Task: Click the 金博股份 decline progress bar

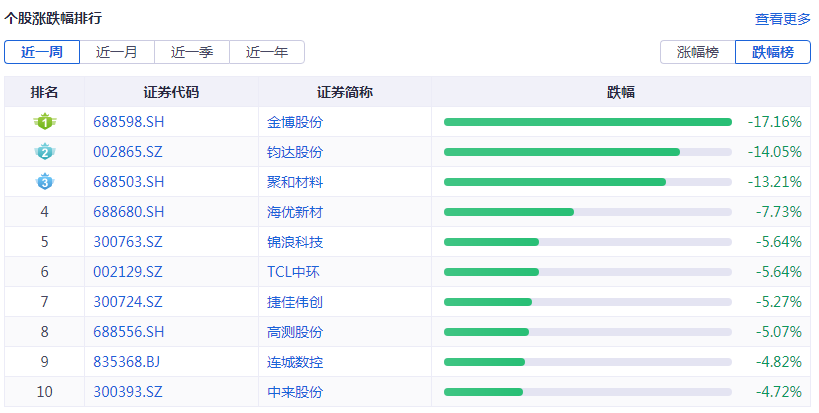Action: tap(587, 122)
